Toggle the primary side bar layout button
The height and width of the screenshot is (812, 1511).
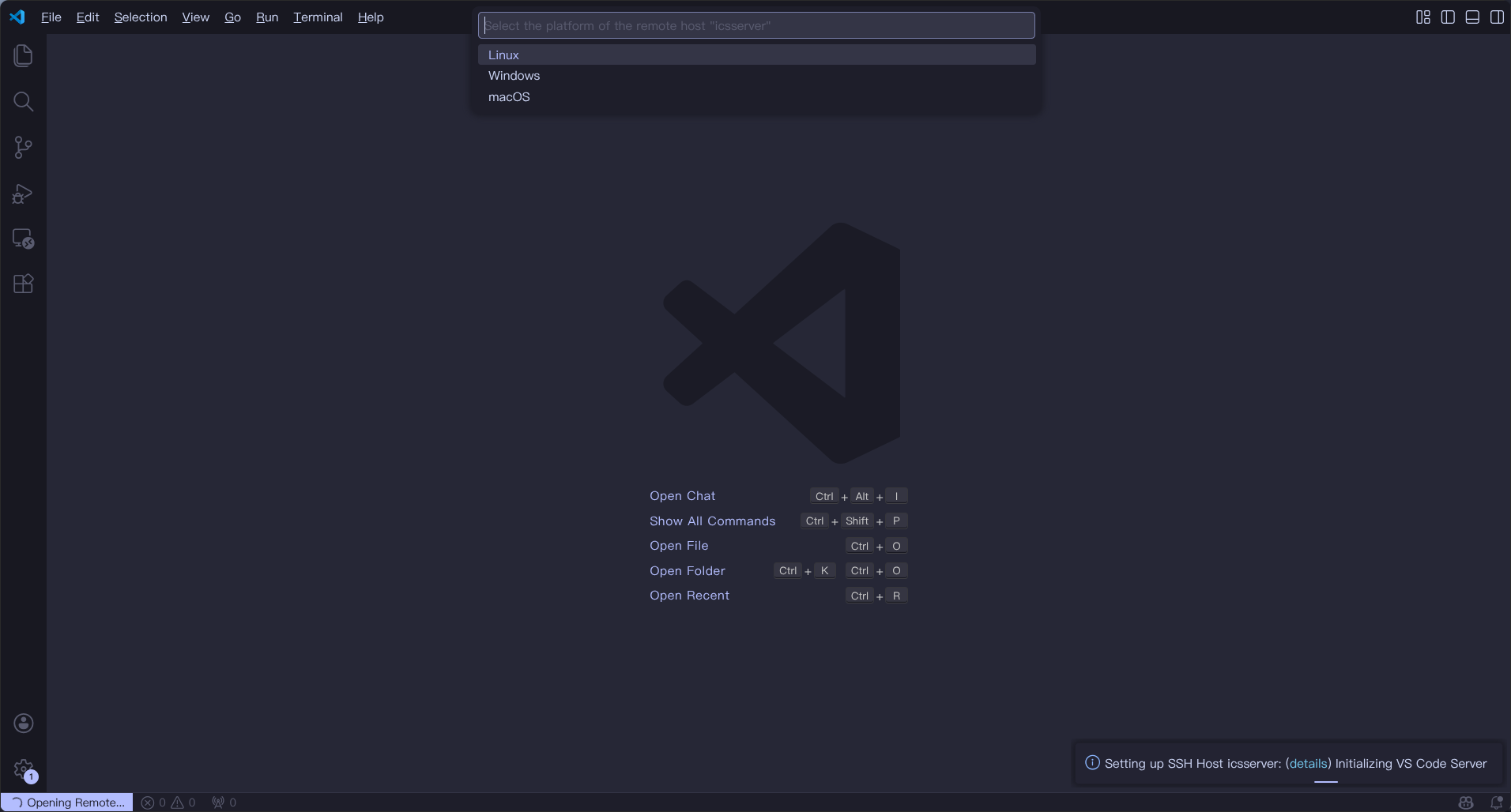tap(1448, 17)
